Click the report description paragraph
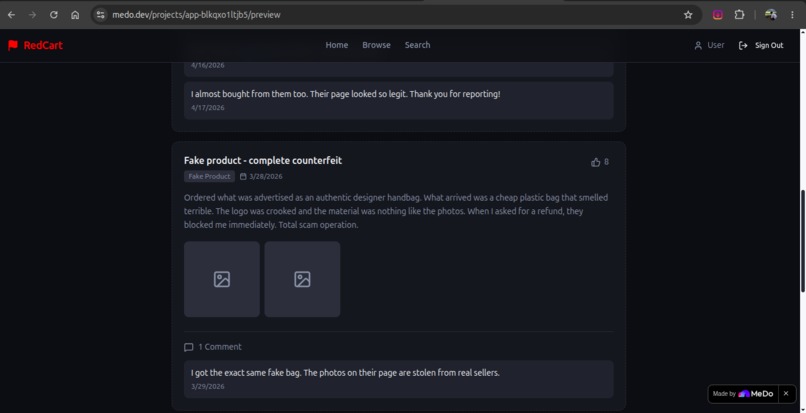Screen dimensions: 806x413 tap(396, 211)
